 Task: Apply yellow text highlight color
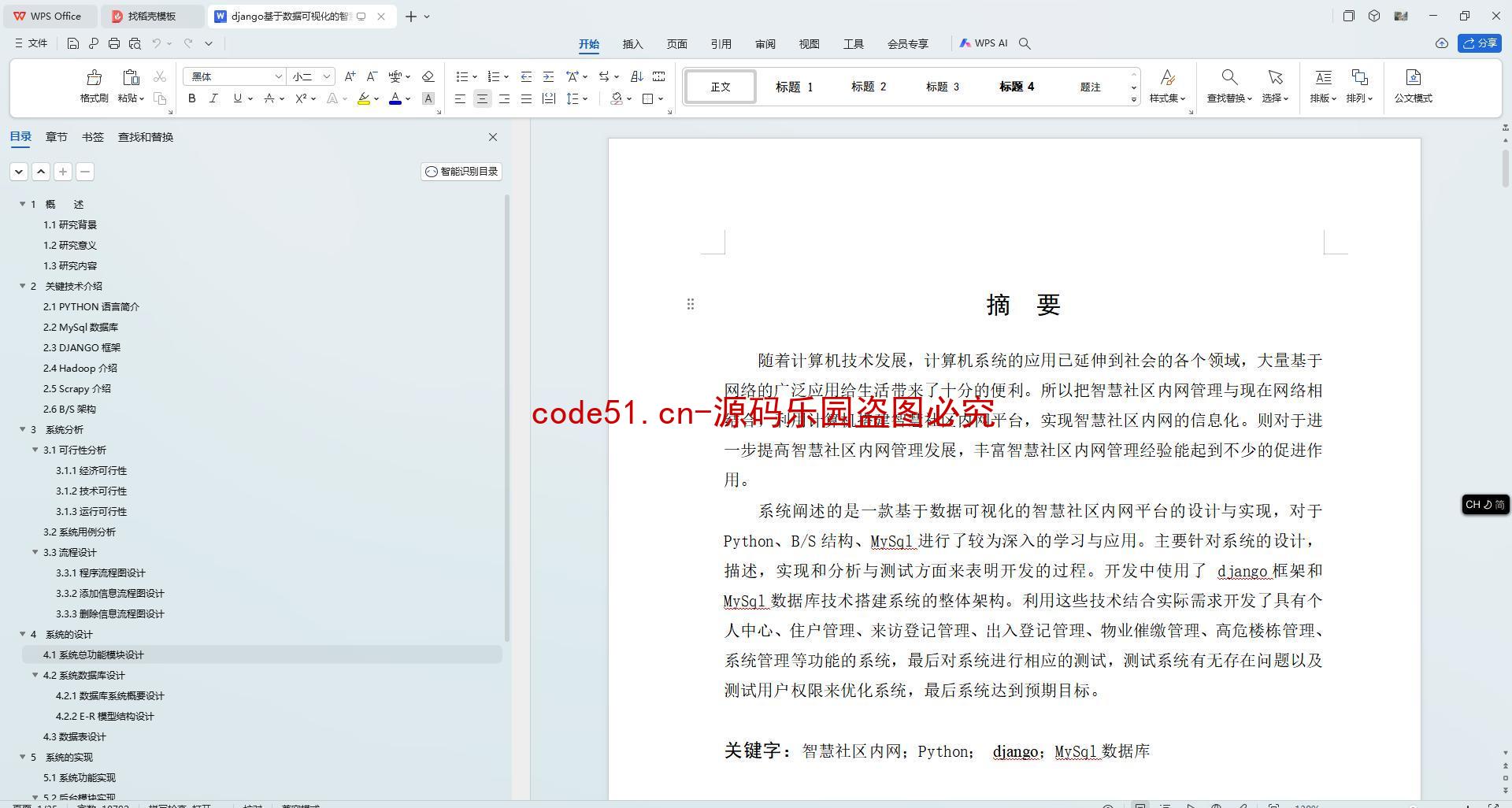tap(363, 98)
